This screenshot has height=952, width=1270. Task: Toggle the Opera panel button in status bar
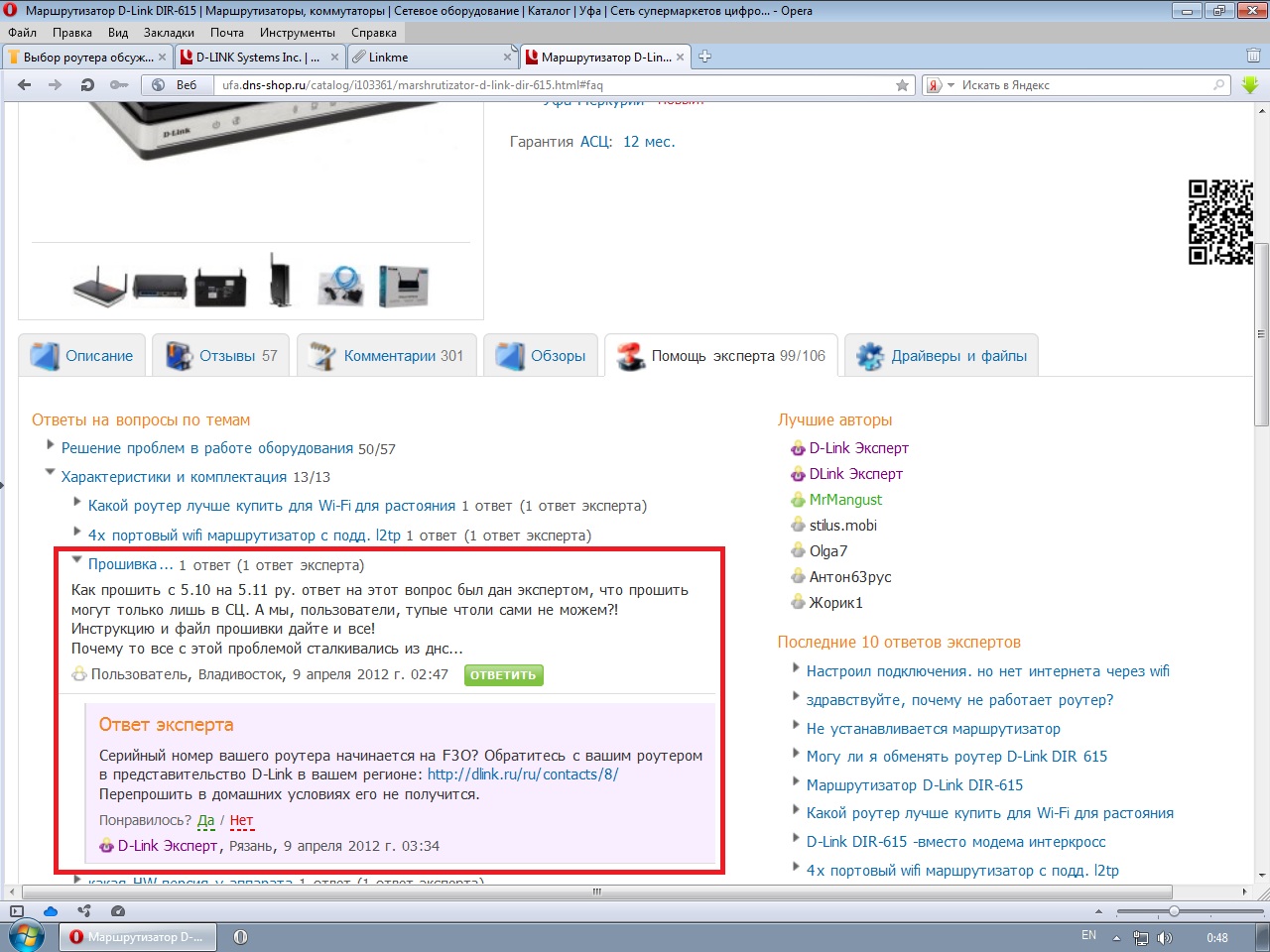17,910
